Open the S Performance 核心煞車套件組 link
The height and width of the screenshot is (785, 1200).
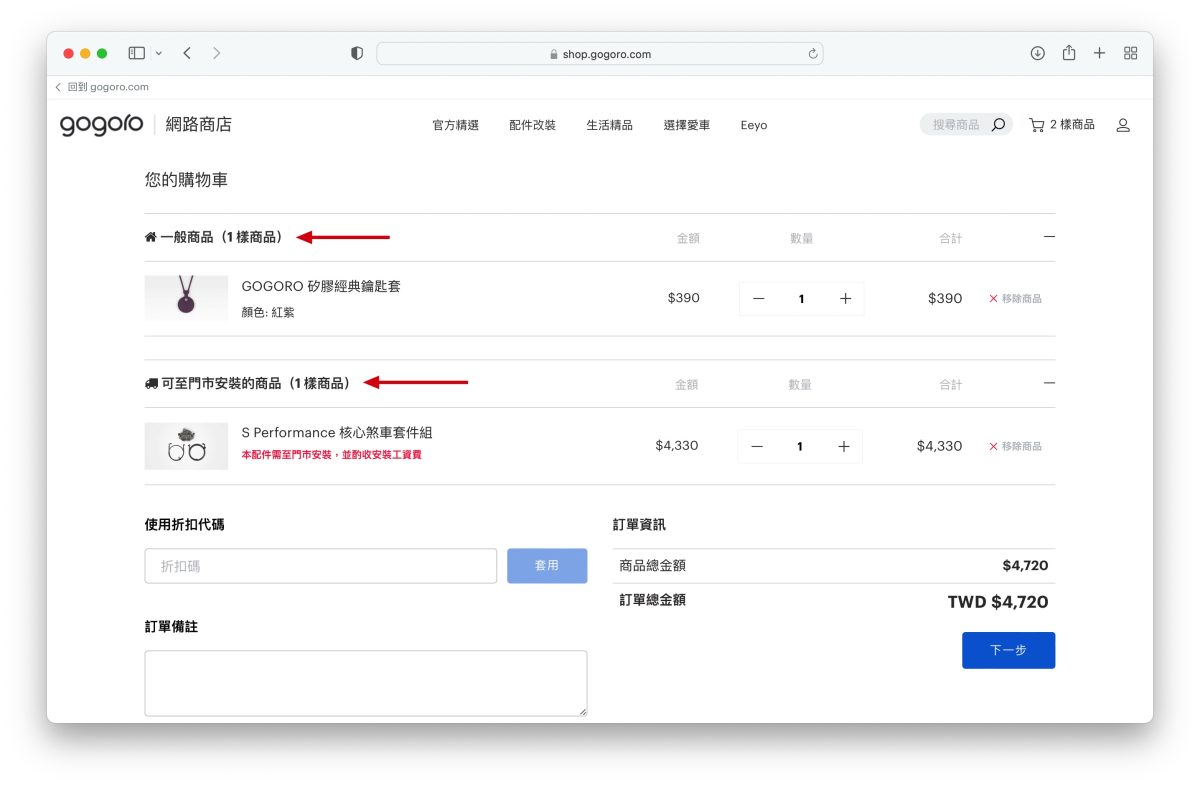[x=337, y=432]
